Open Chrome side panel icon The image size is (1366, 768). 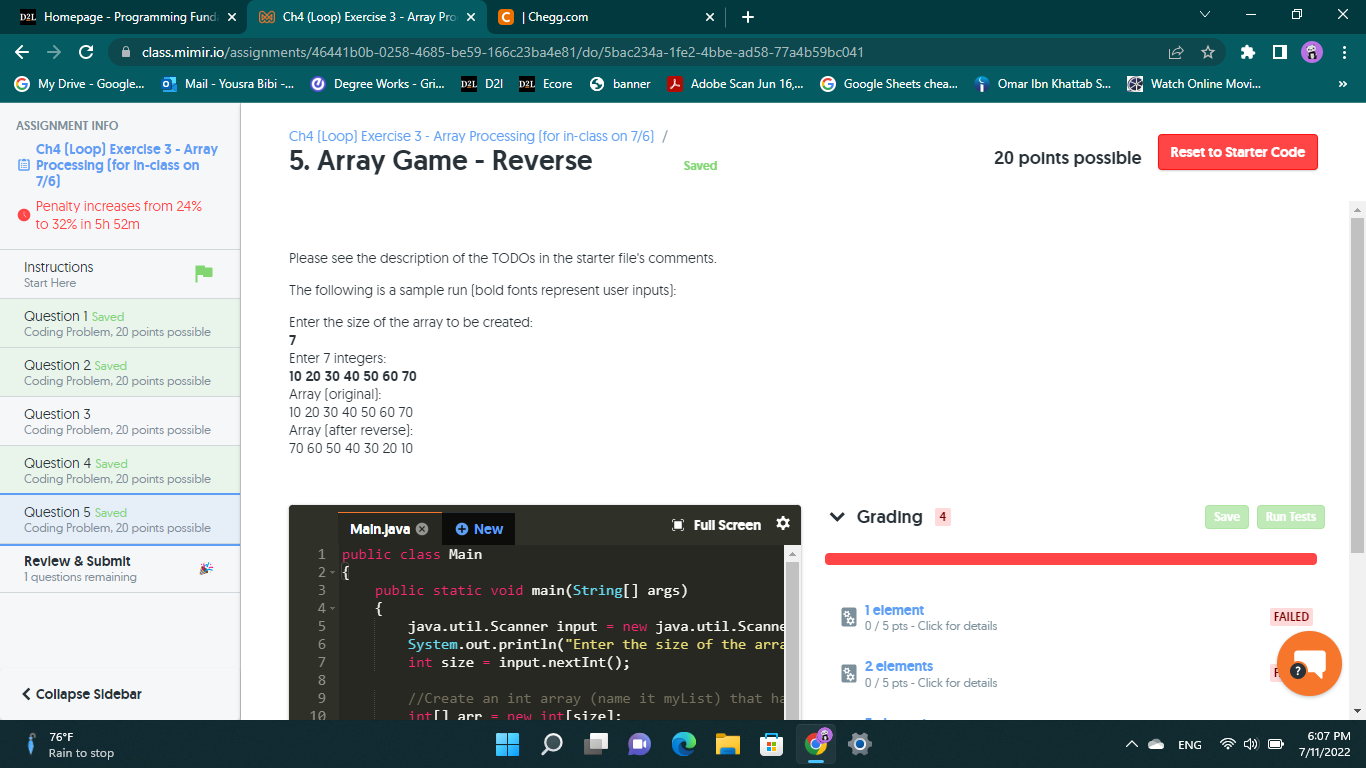1279,52
